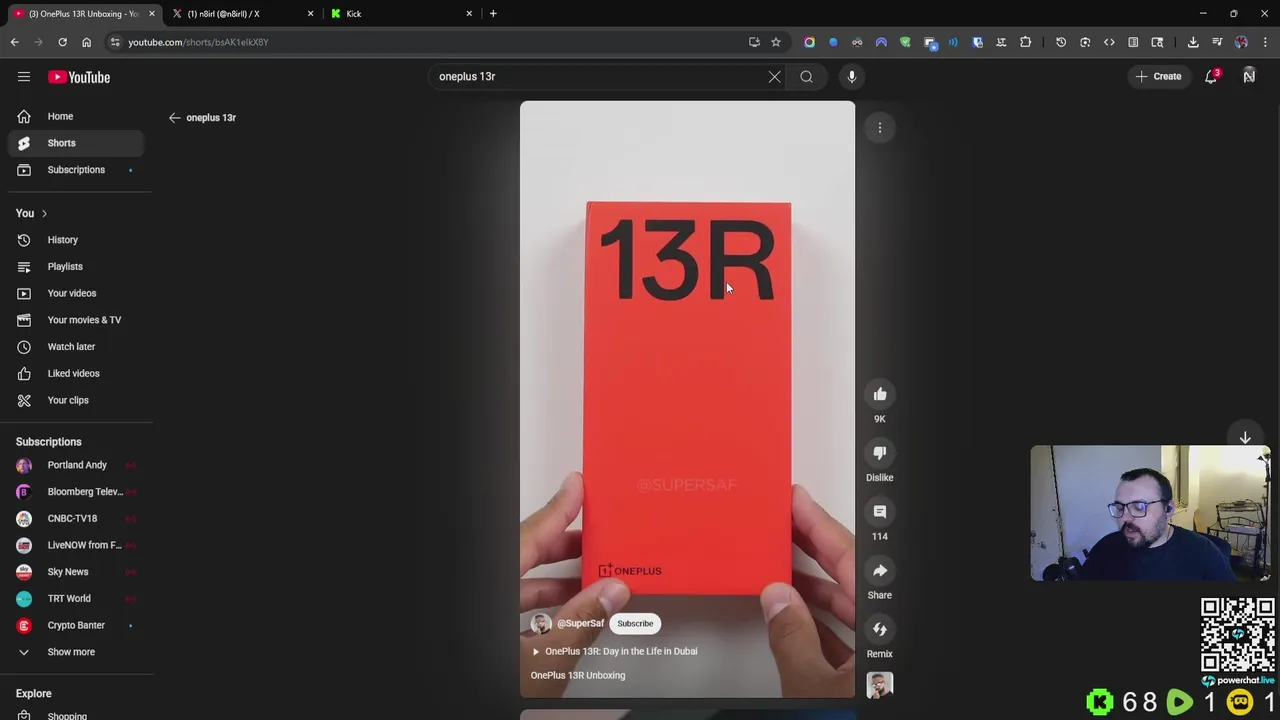Open the Short's sound thumbnail

click(880, 685)
